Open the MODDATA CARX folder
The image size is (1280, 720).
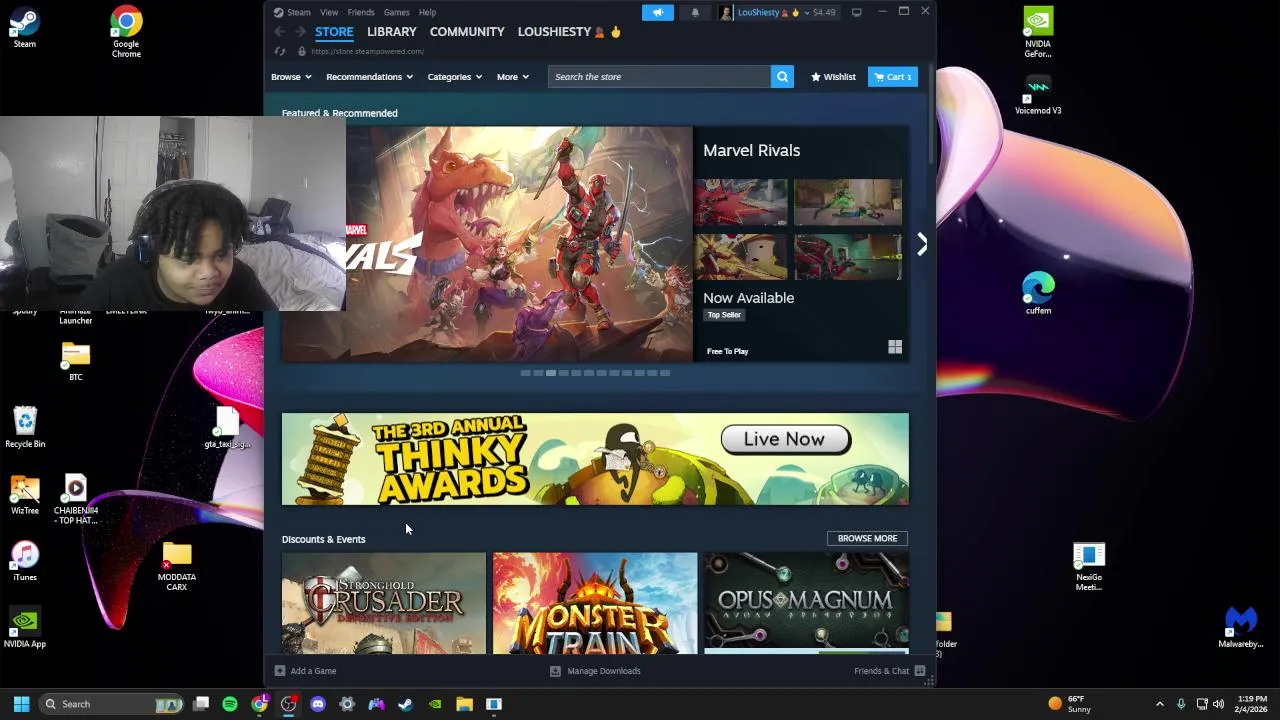177,566
